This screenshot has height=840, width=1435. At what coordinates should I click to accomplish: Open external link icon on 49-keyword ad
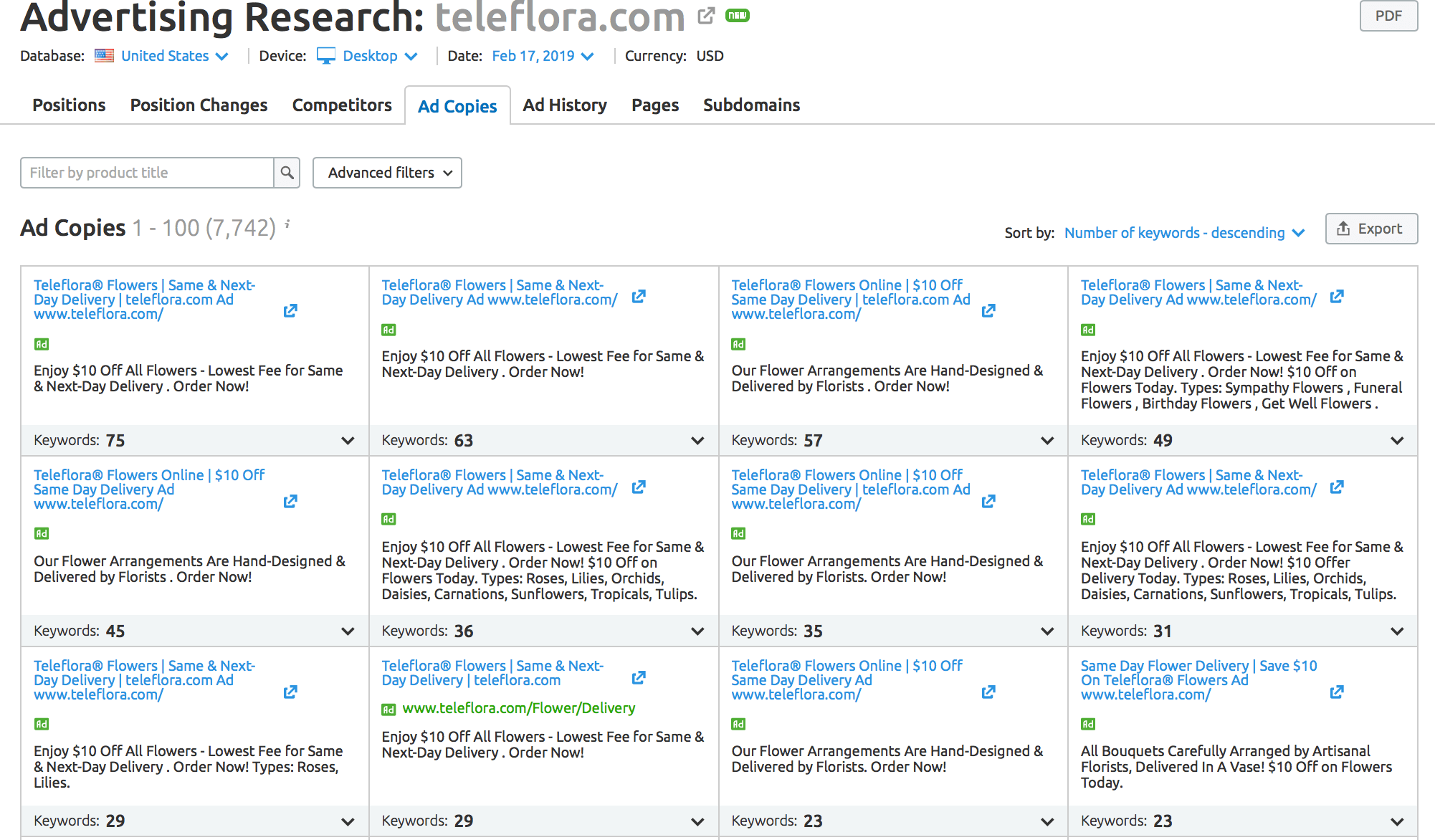[1337, 296]
